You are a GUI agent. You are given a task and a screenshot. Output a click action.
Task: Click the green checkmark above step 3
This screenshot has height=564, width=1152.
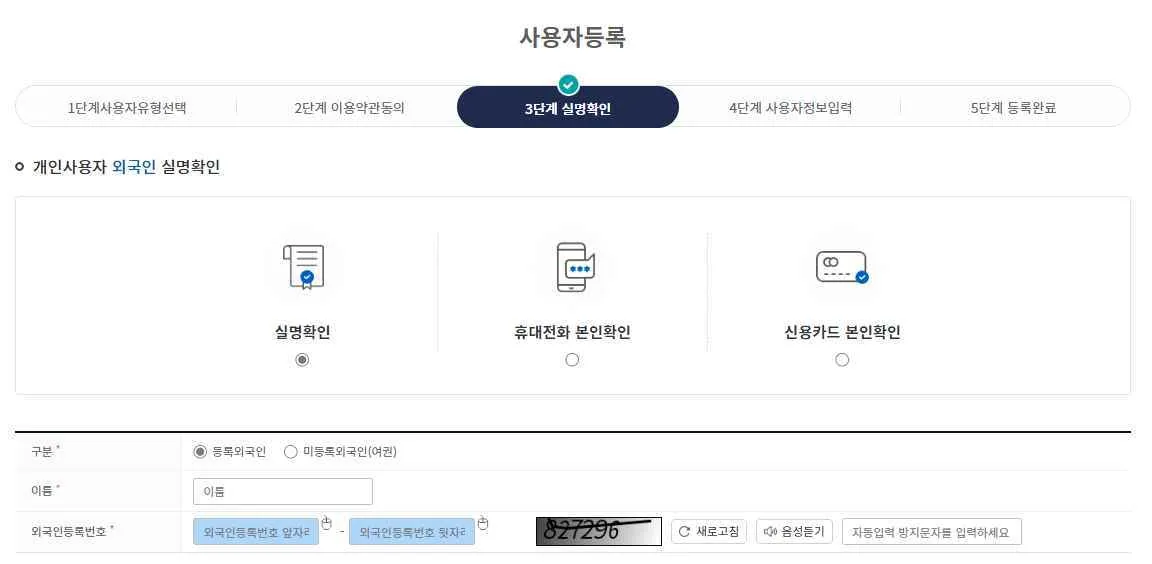click(x=568, y=84)
